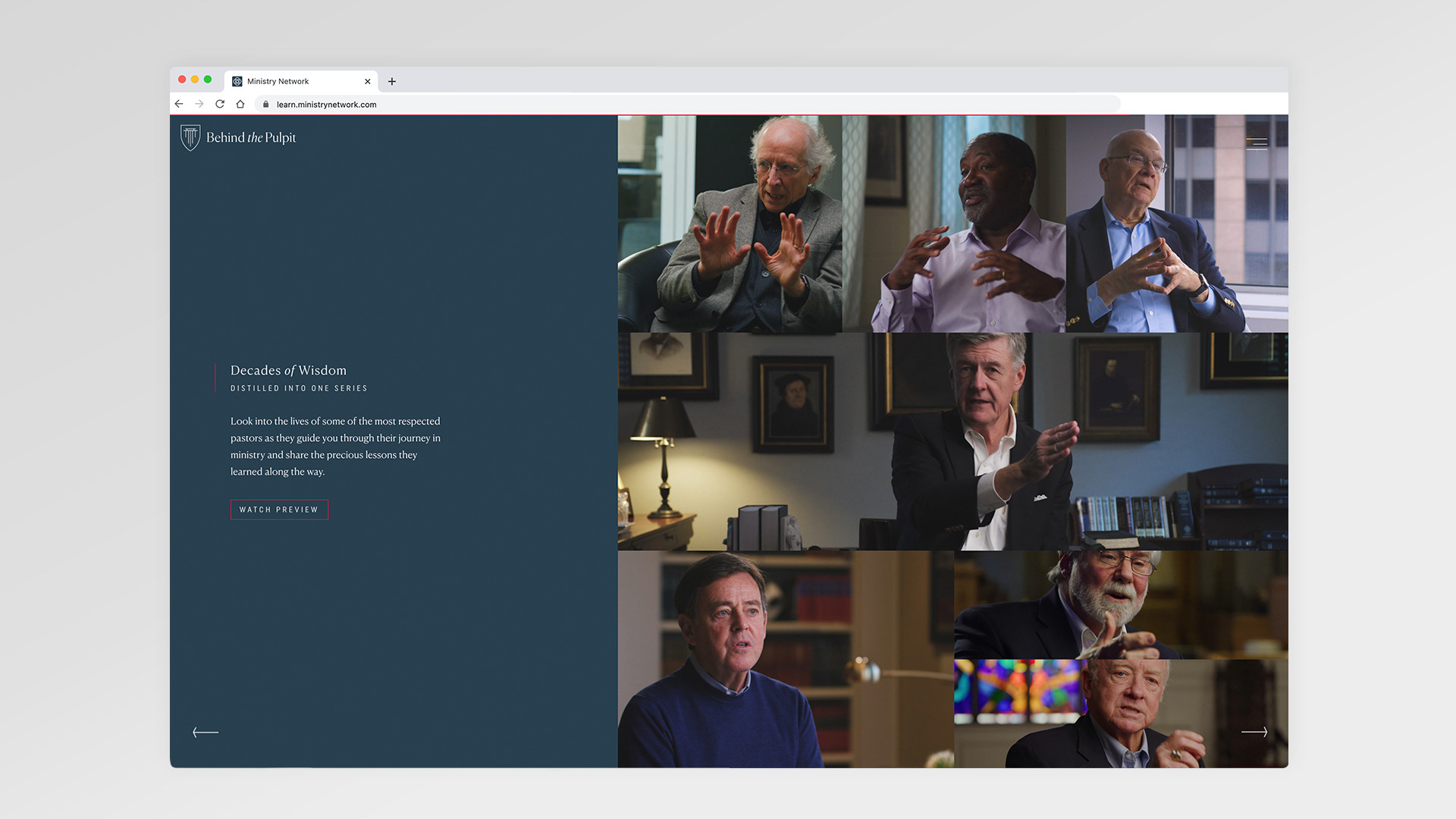Click the padlock security icon
The height and width of the screenshot is (819, 1456).
266,105
